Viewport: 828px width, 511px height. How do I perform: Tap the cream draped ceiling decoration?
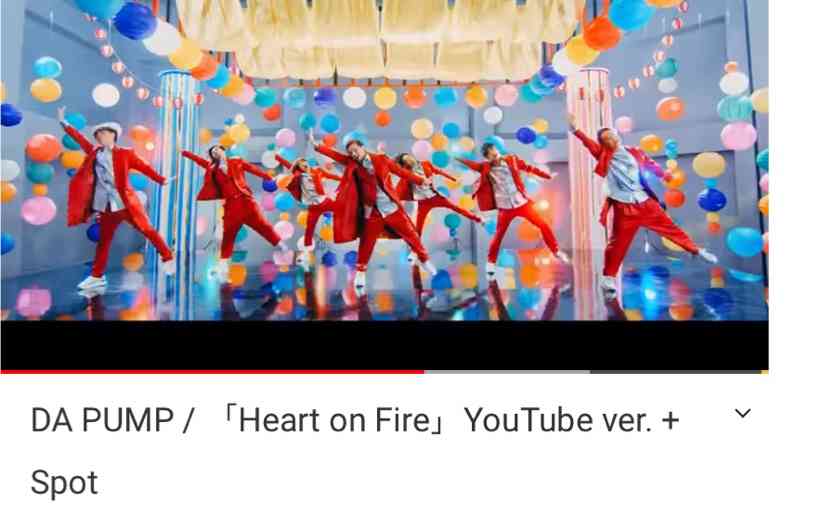[381, 38]
